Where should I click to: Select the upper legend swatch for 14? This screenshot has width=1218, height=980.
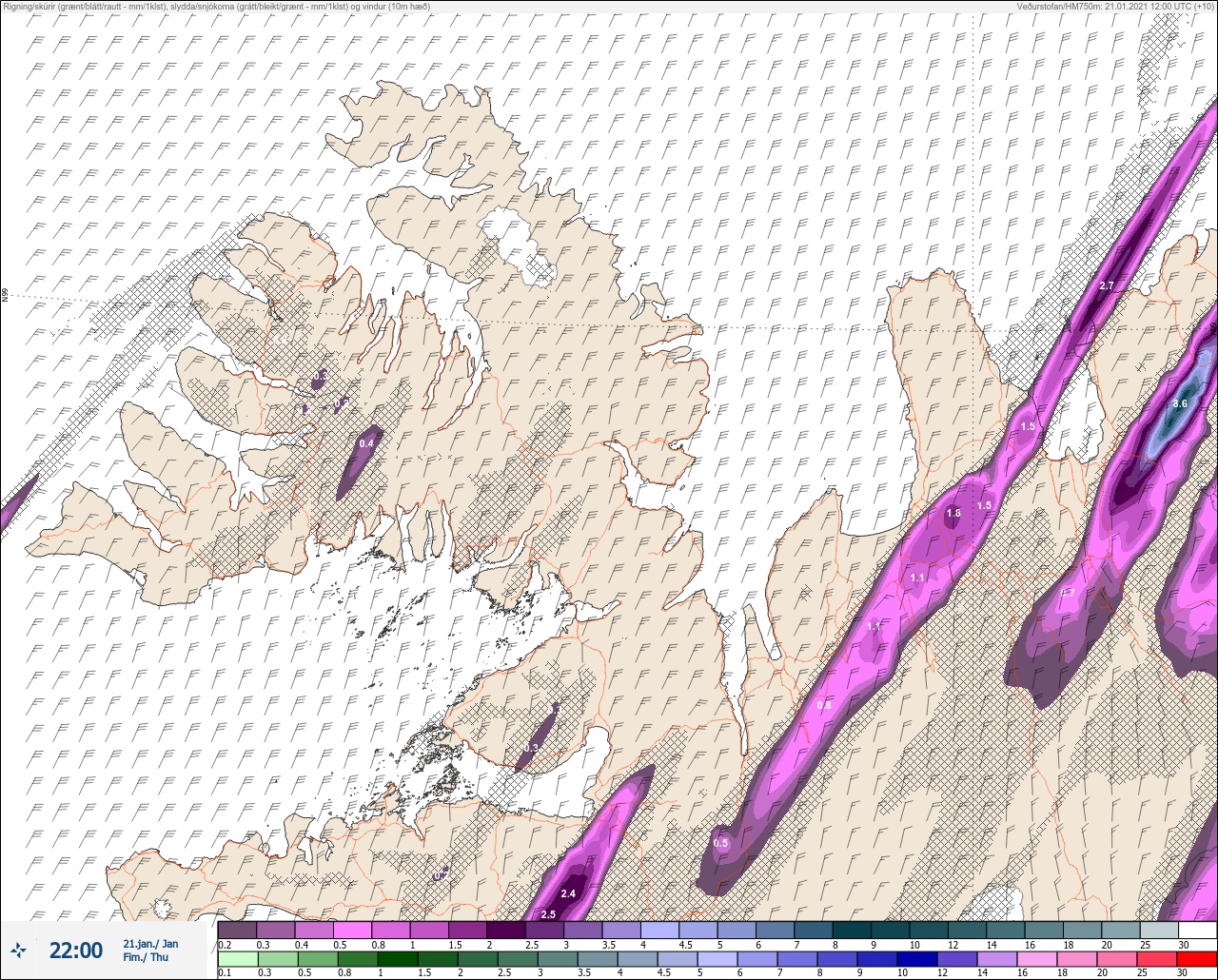click(1006, 930)
